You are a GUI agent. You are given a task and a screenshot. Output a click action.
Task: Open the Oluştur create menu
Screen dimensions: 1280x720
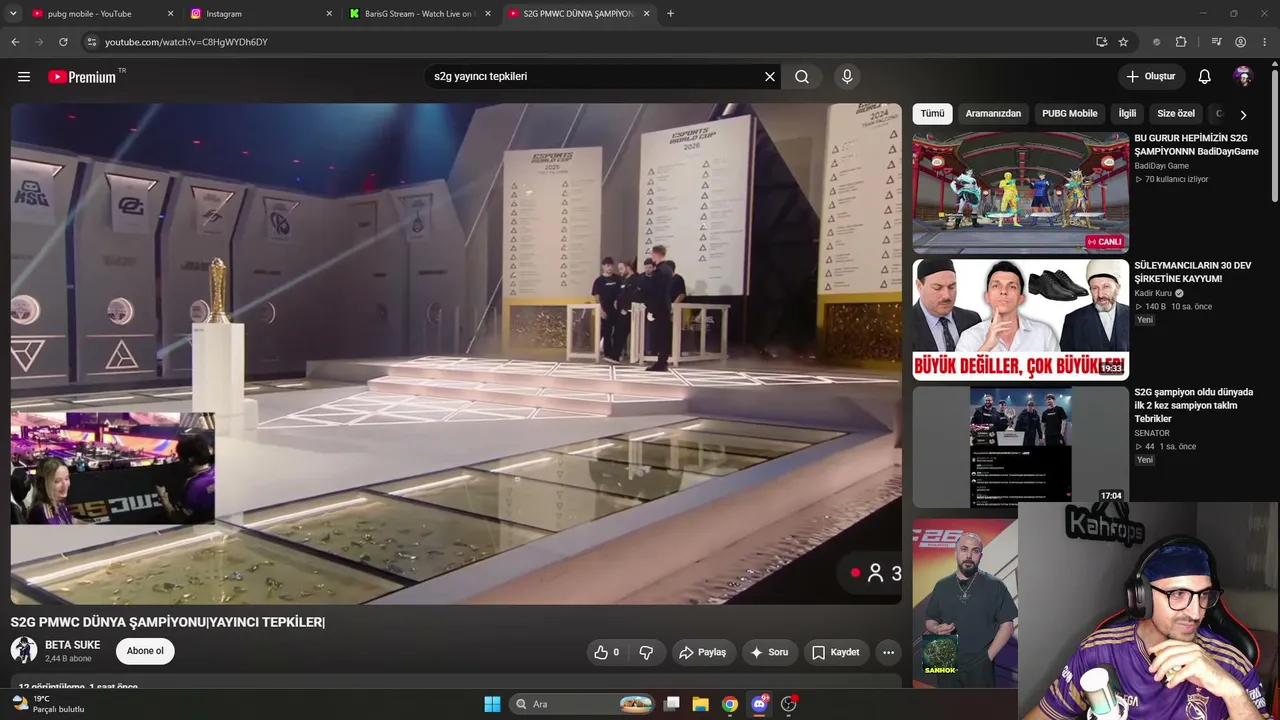[1151, 77]
